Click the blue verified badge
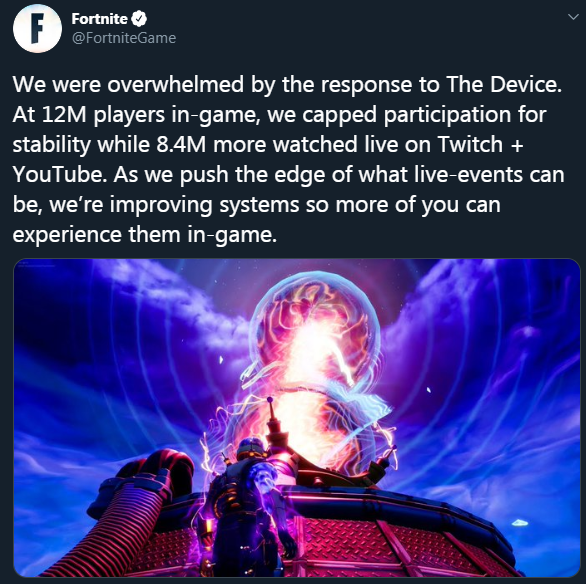The height and width of the screenshot is (584, 586). [139, 19]
